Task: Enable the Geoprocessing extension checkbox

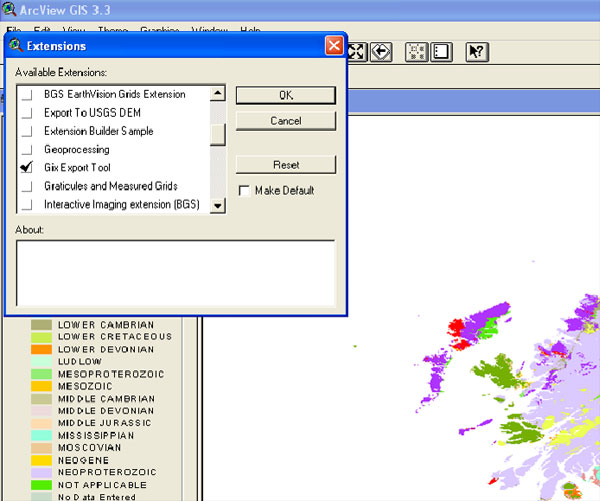Action: pyautogui.click(x=27, y=150)
